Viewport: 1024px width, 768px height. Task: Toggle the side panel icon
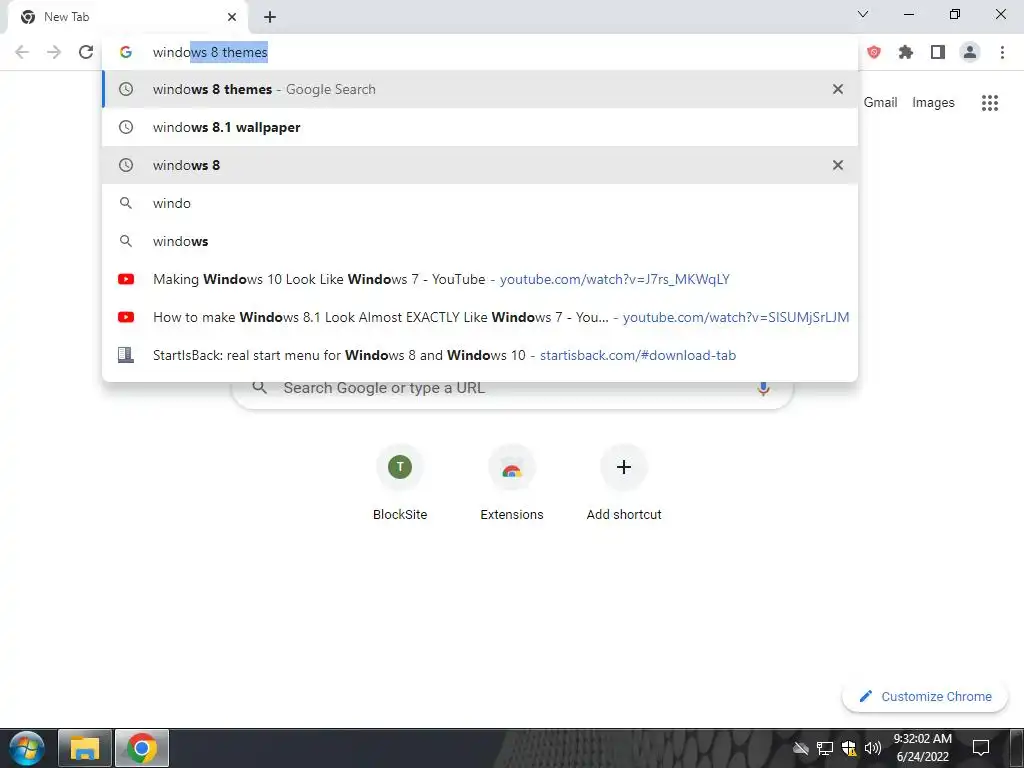[x=938, y=52]
